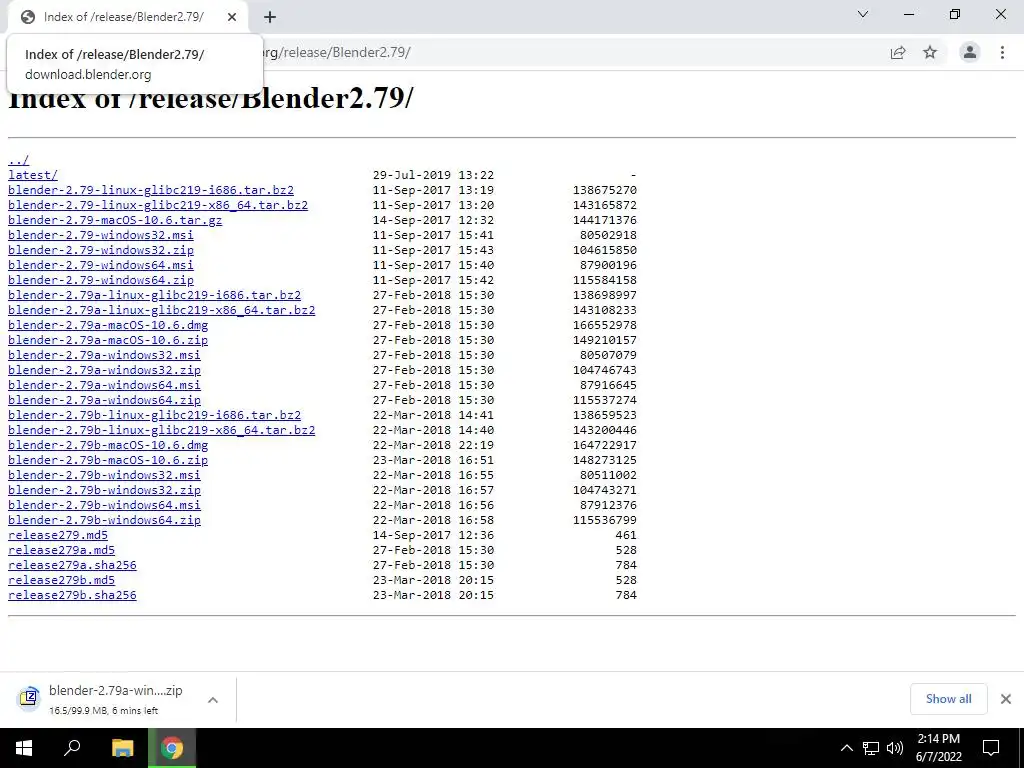Click file size 461 text

(x=626, y=536)
